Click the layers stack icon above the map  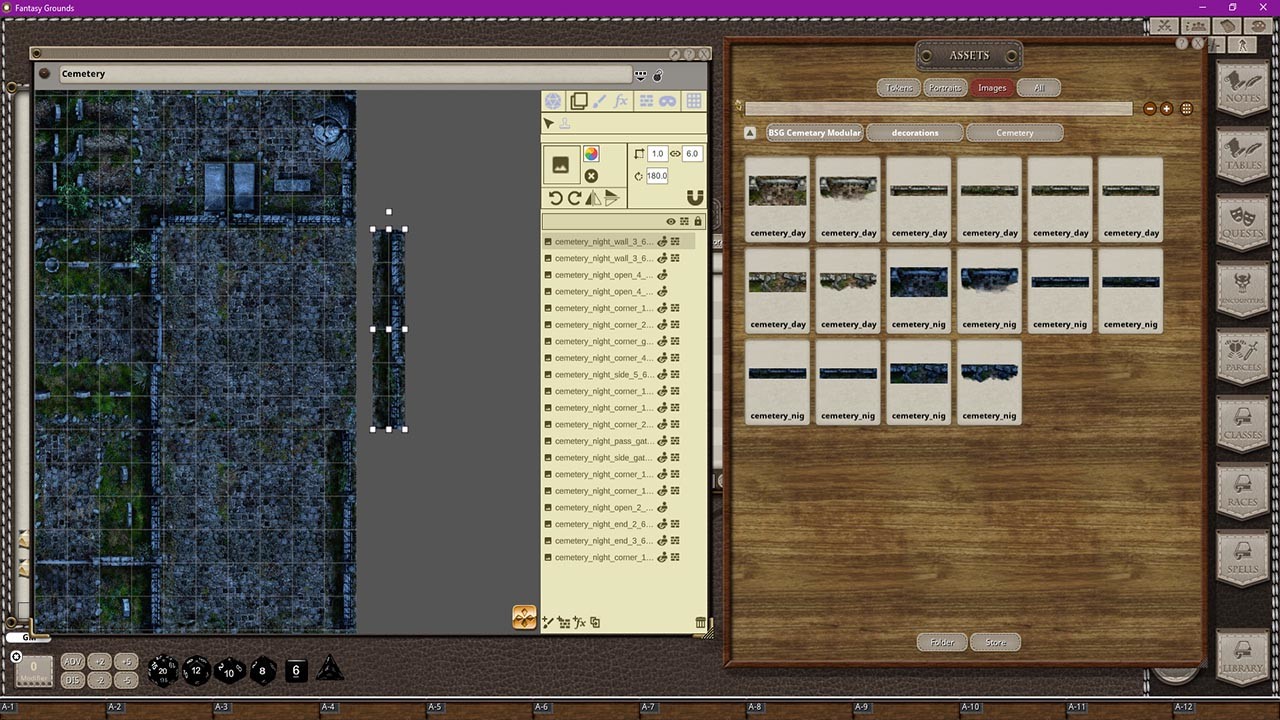click(578, 100)
